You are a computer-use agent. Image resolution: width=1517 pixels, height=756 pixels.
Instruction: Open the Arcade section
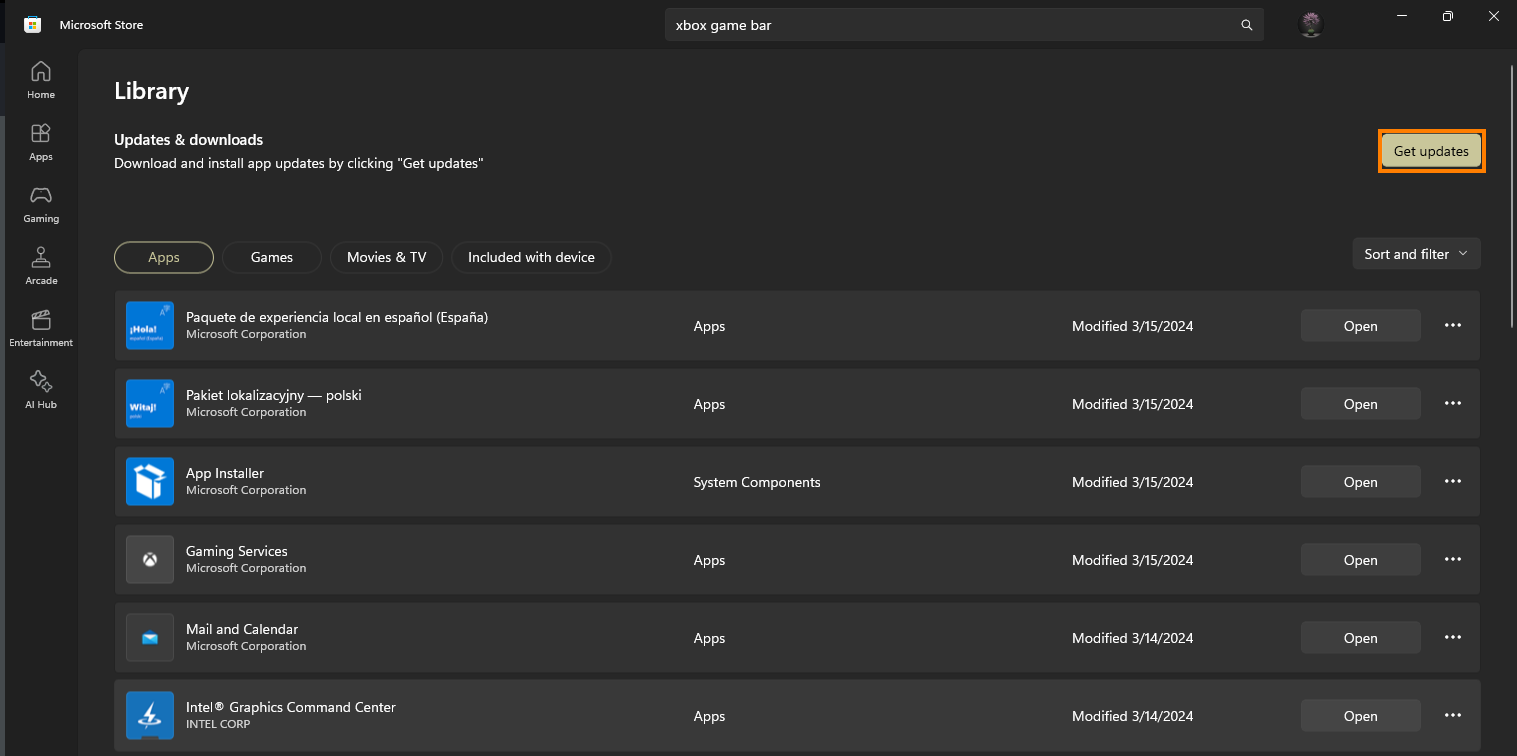coord(41,267)
